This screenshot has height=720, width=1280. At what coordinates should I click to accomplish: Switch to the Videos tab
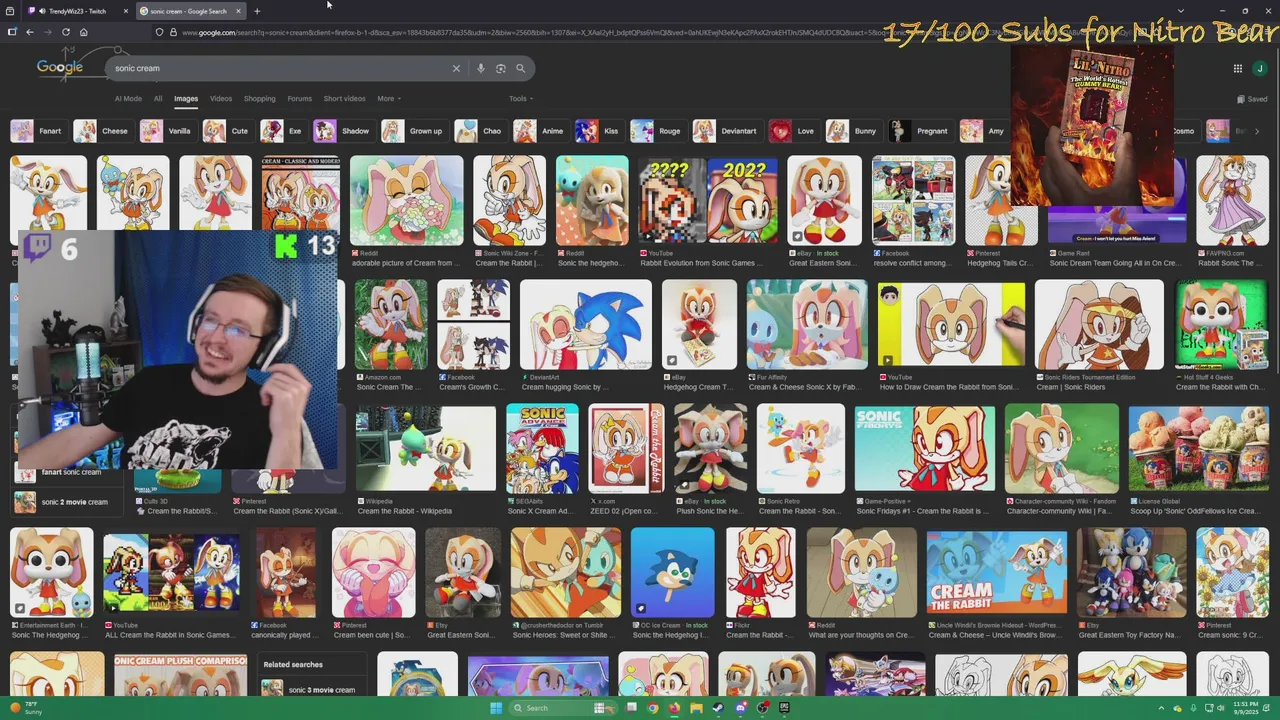click(221, 98)
